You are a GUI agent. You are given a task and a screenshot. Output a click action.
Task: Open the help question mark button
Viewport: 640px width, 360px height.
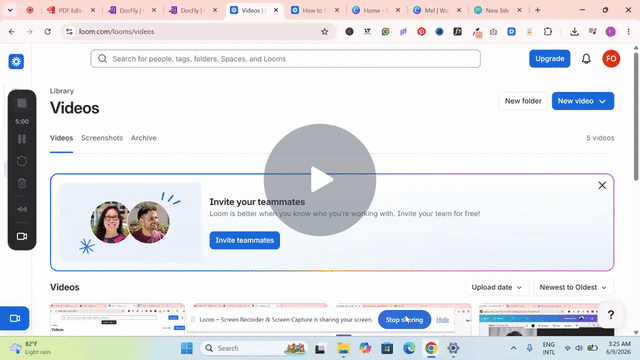[611, 315]
